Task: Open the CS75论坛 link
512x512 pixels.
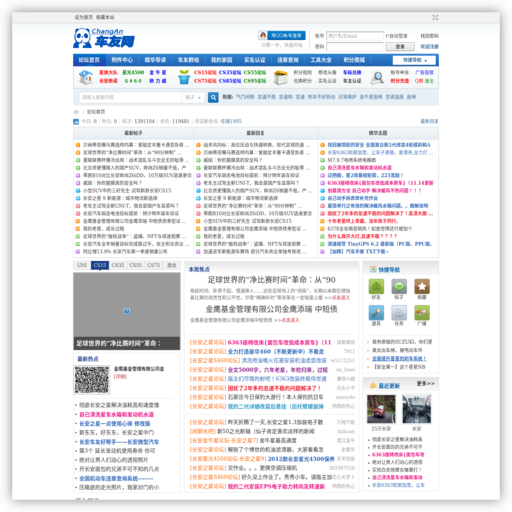Action: [205, 81]
